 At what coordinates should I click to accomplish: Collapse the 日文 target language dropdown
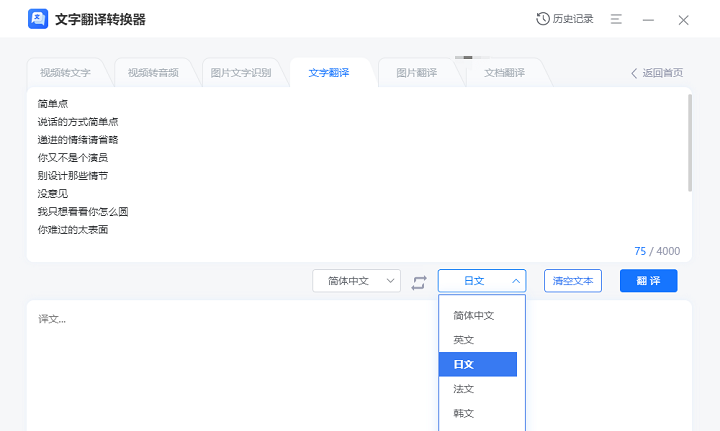point(482,281)
